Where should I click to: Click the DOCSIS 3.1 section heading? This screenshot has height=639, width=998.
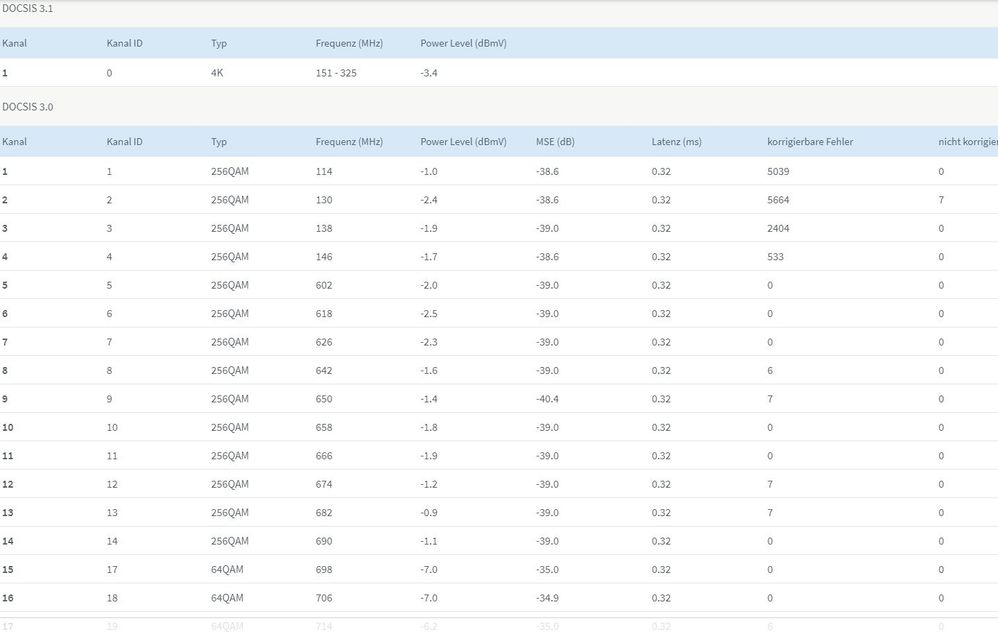tap(27, 9)
